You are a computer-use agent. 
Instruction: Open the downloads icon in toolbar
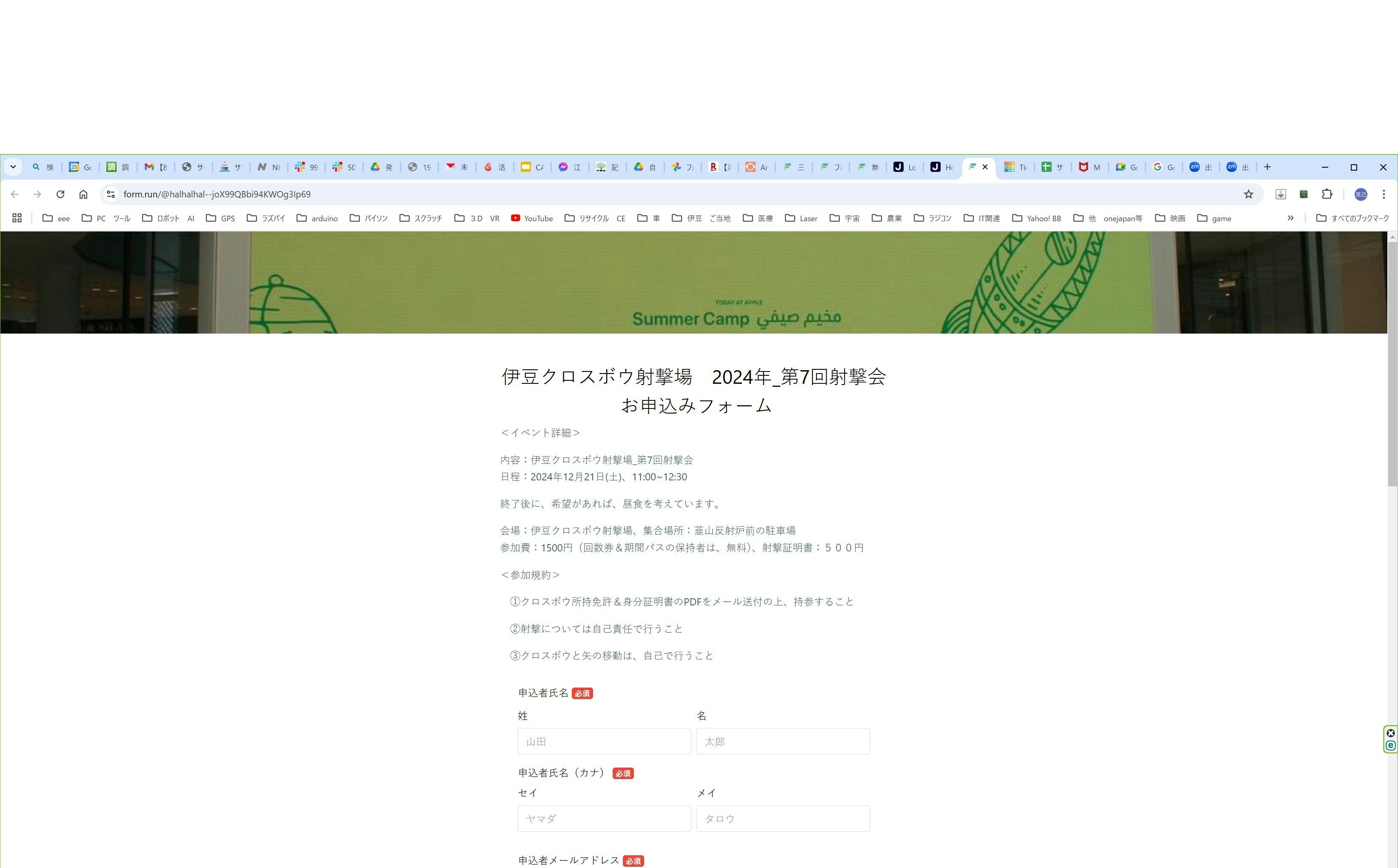tap(1280, 194)
